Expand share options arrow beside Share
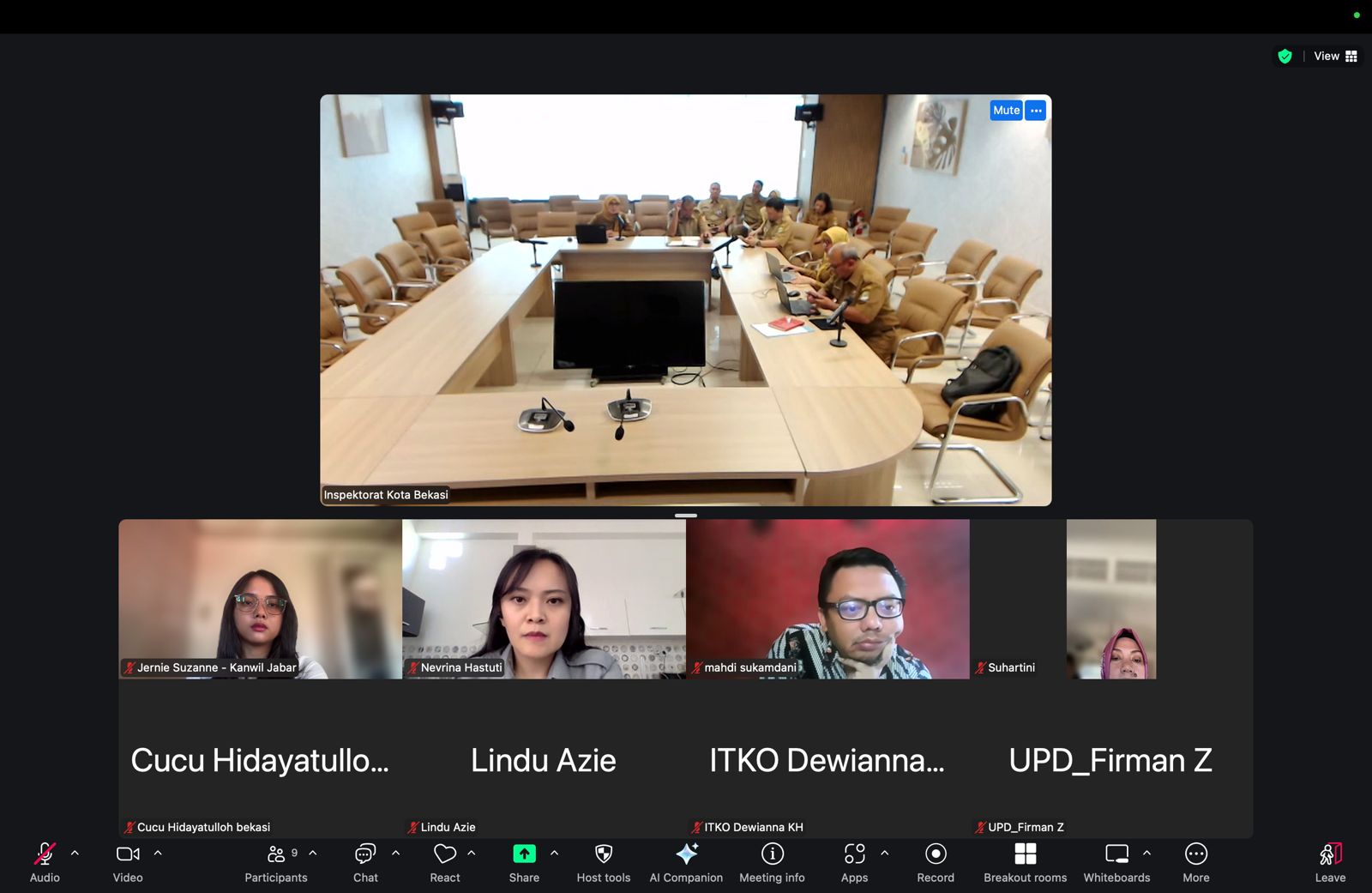Image resolution: width=1372 pixels, height=893 pixels. (554, 853)
